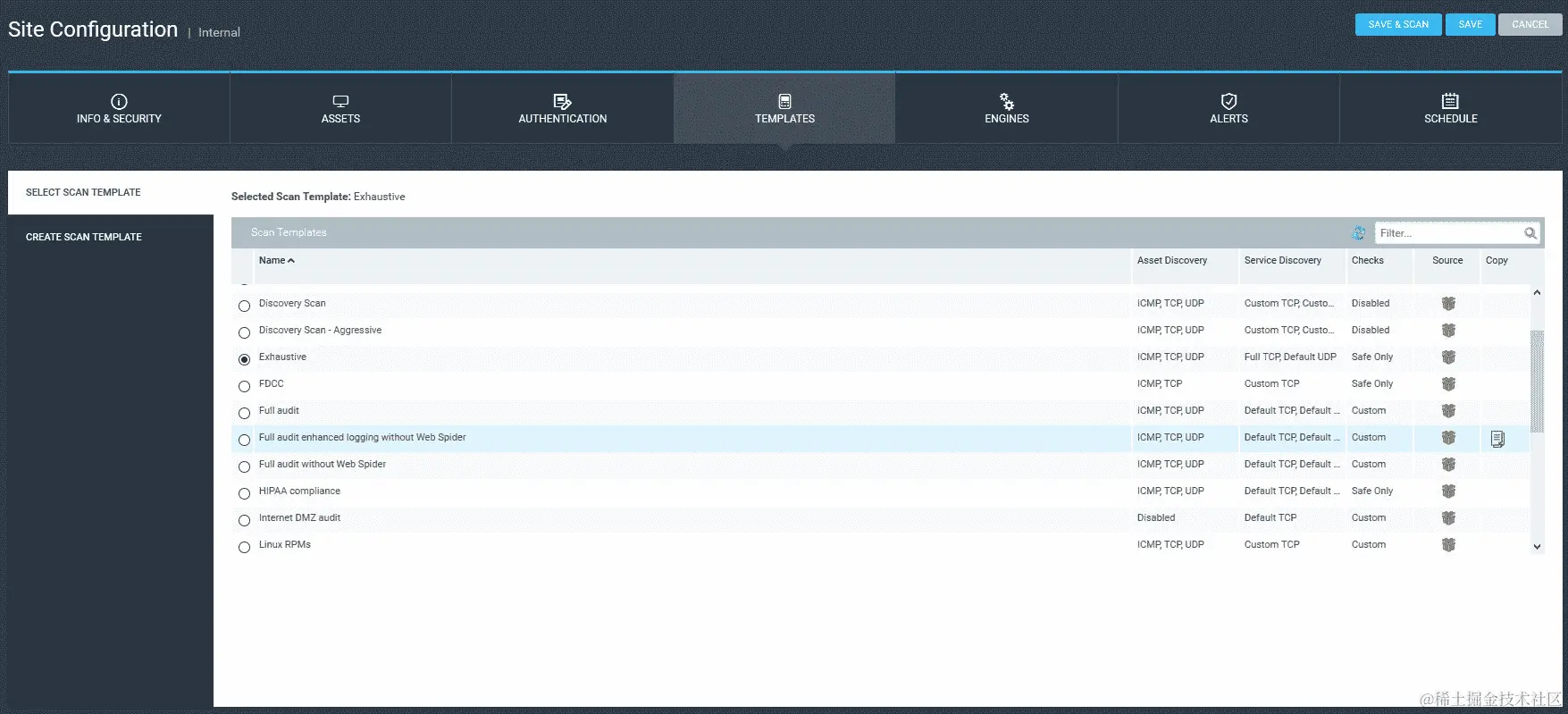
Task: Click the Save & Scan button
Action: click(1398, 24)
